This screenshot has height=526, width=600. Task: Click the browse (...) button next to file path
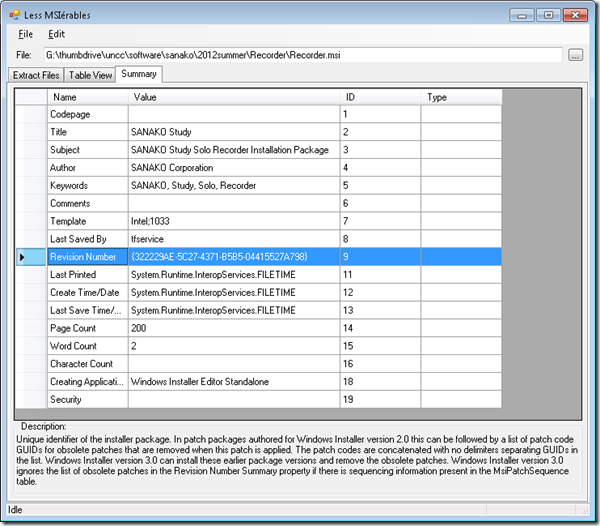pos(575,55)
